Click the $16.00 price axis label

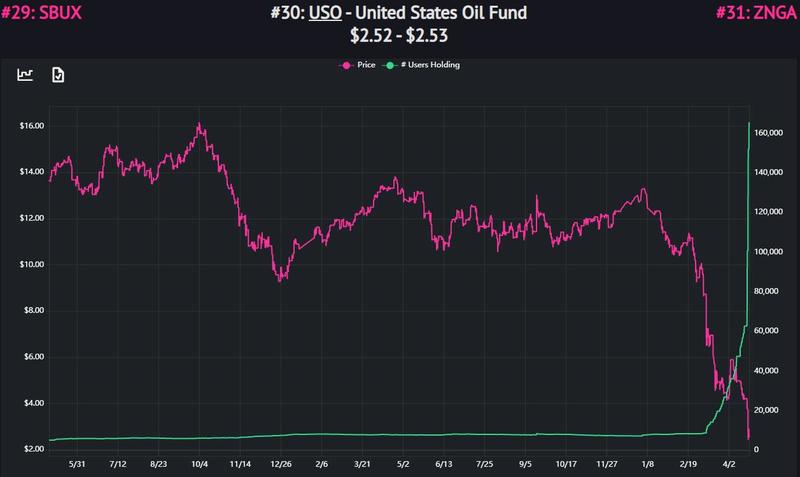32,125
